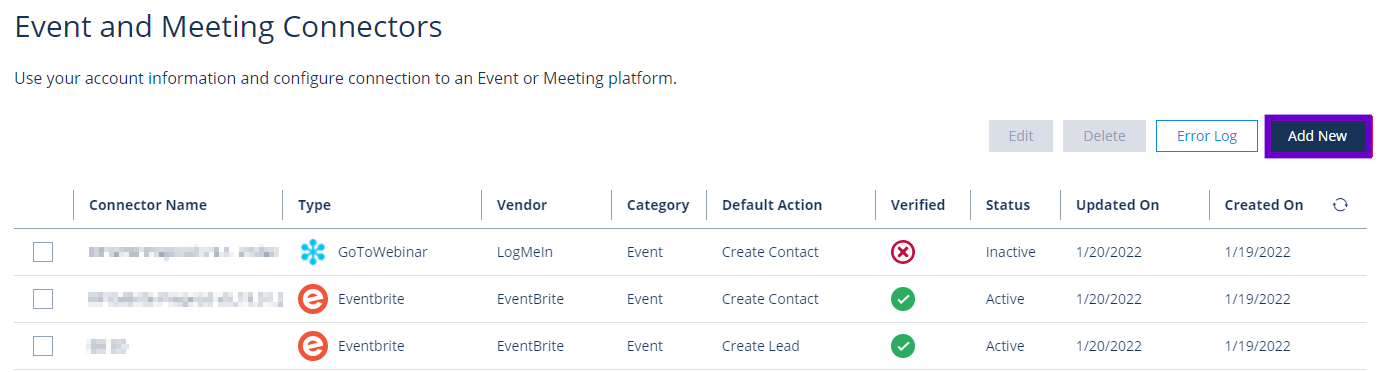
Task: Open the blurred GoToWebinar connector name
Action: pos(182,252)
